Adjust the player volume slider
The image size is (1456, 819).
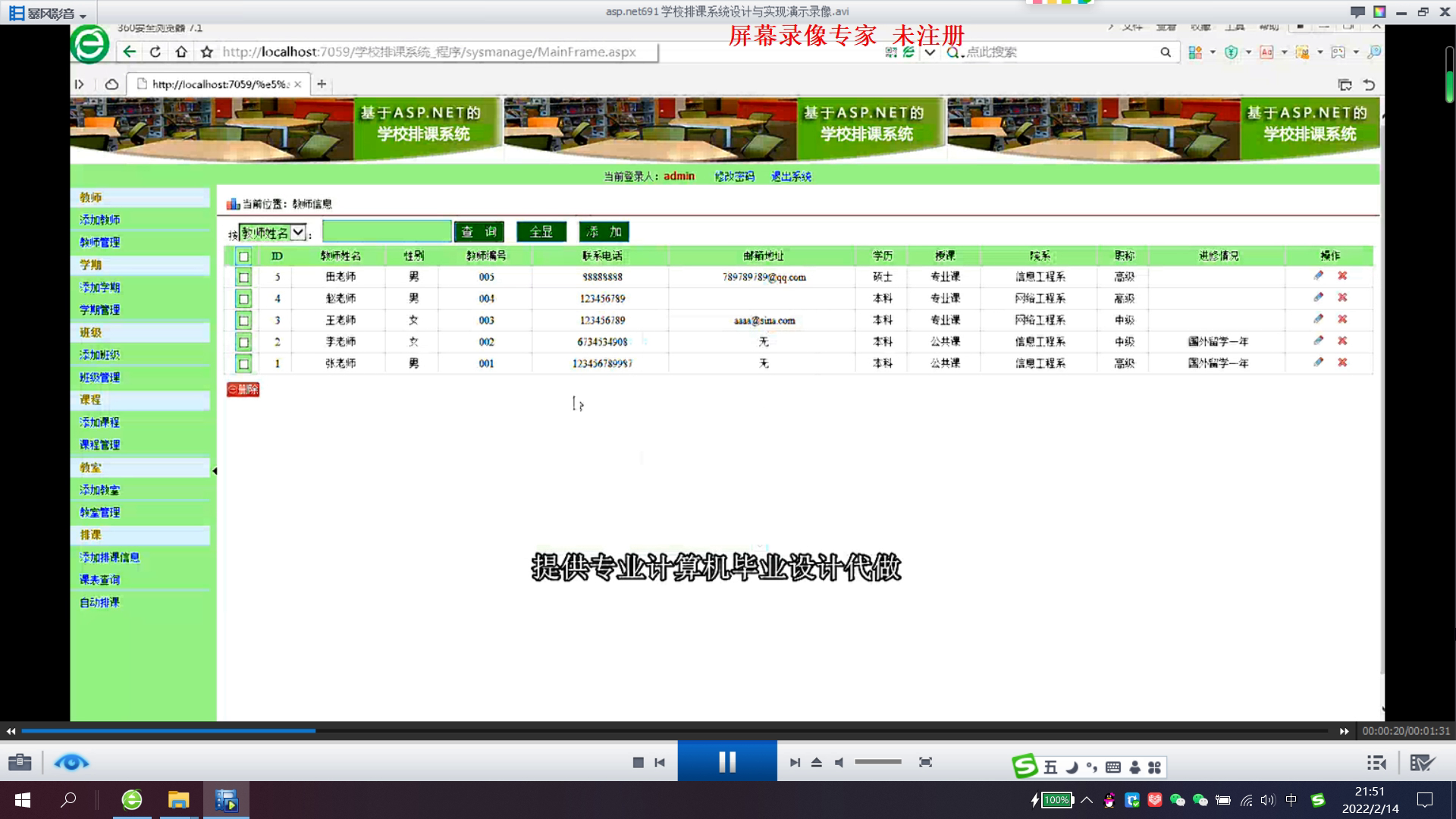878,762
